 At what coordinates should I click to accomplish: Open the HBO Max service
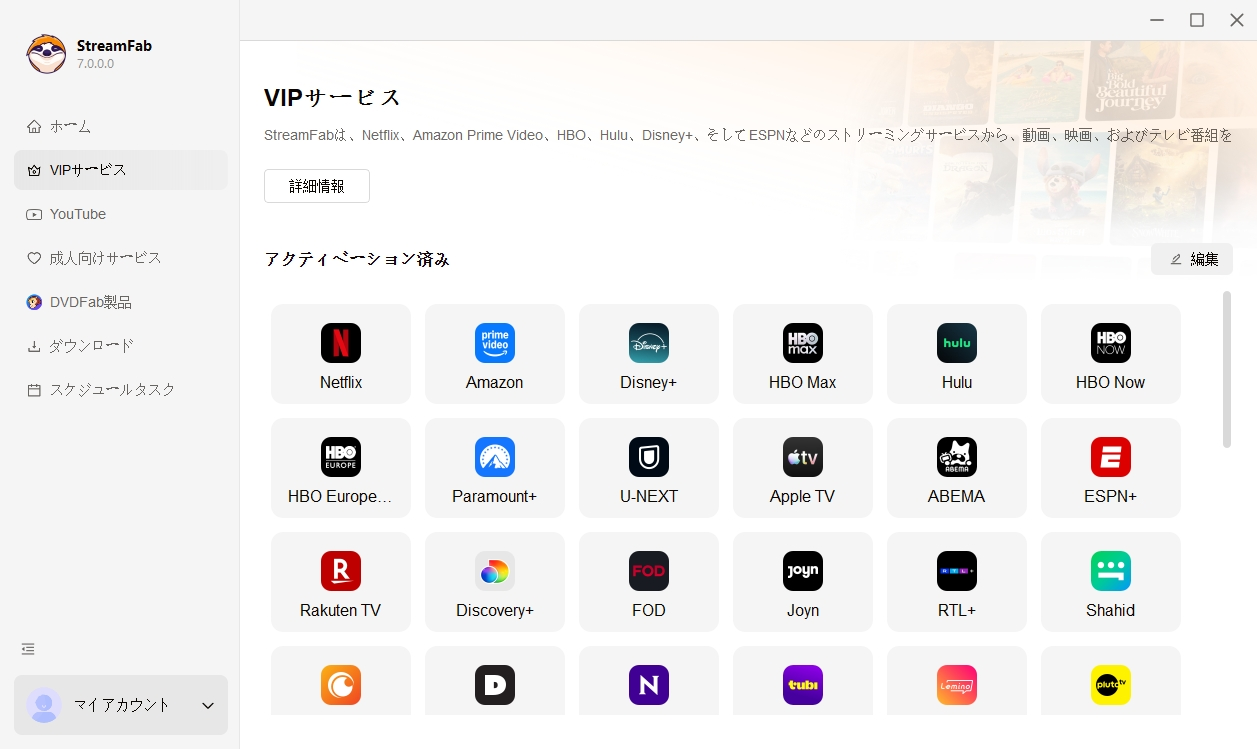click(x=802, y=354)
